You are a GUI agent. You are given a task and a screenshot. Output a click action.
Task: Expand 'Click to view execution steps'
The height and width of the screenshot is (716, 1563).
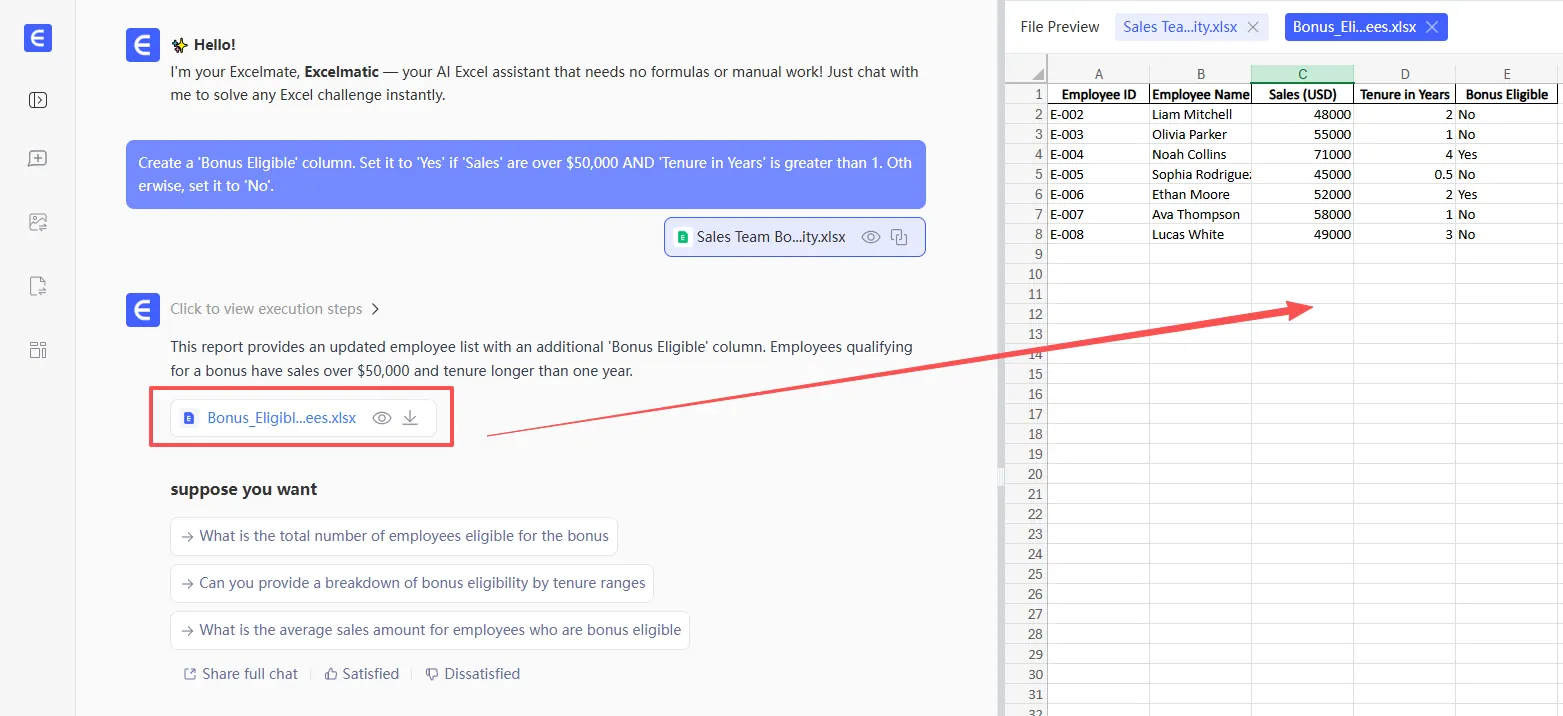pos(275,309)
